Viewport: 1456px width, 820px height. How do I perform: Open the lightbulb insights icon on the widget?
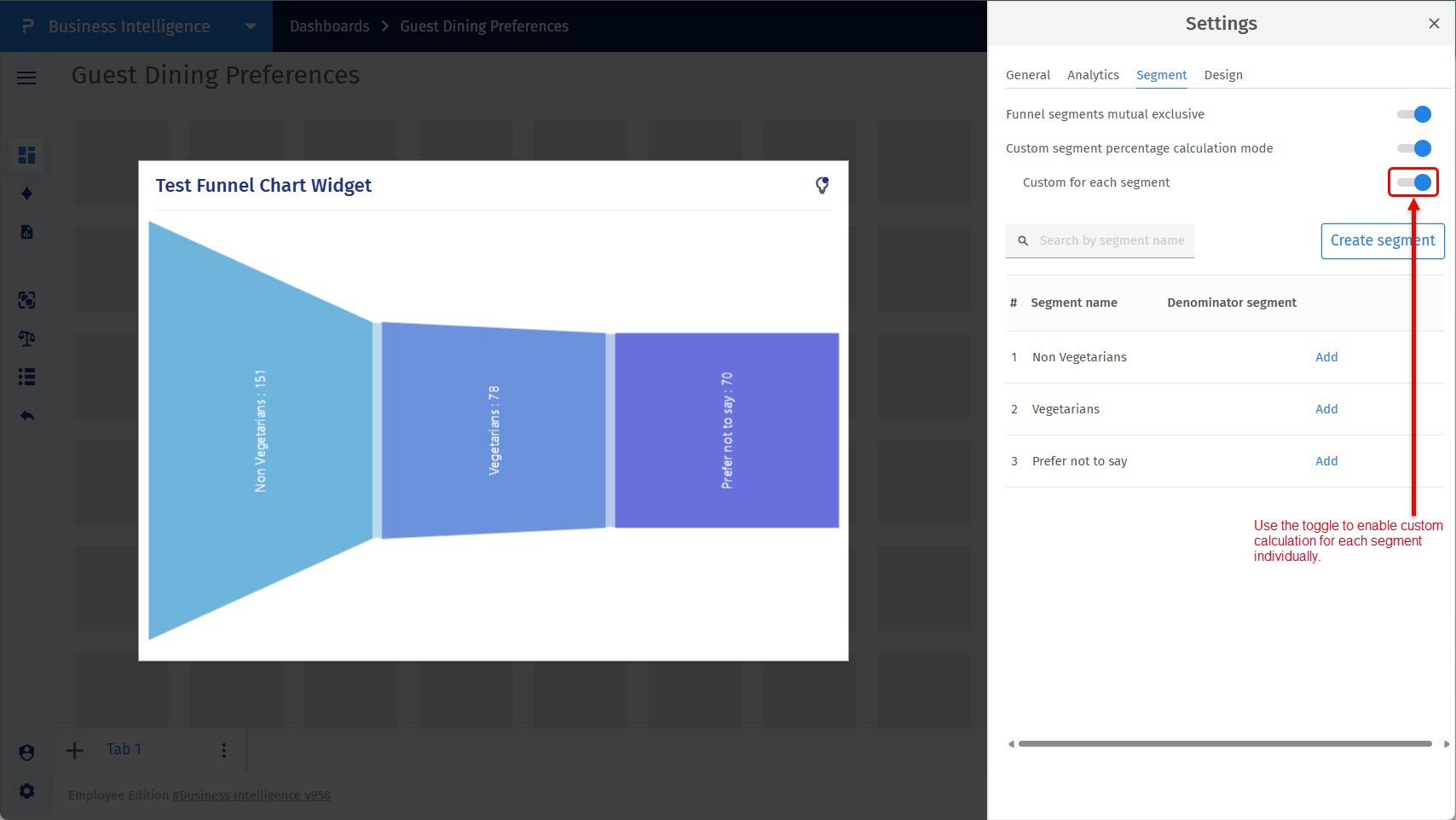(821, 185)
